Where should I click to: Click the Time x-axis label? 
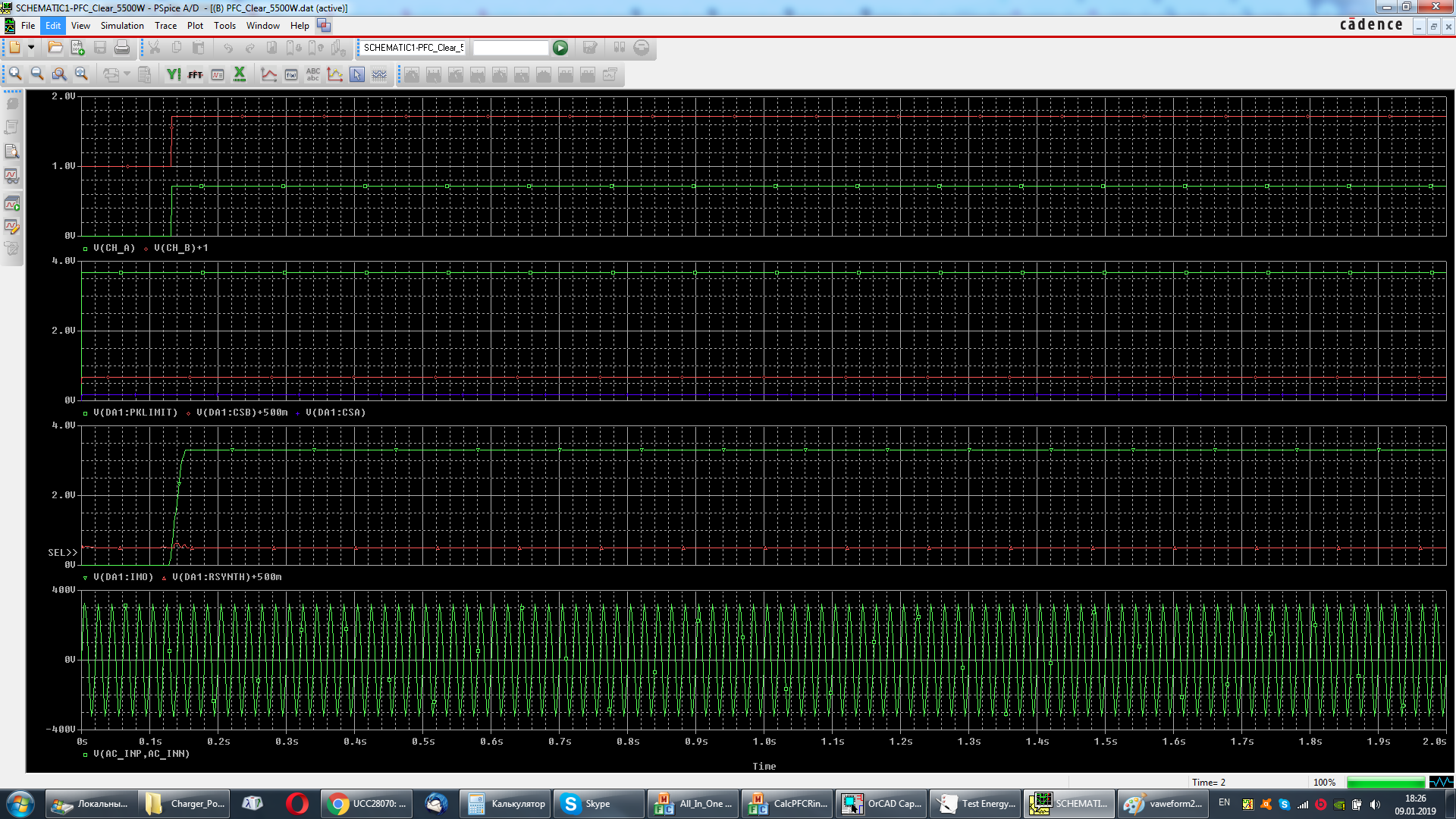[764, 767]
